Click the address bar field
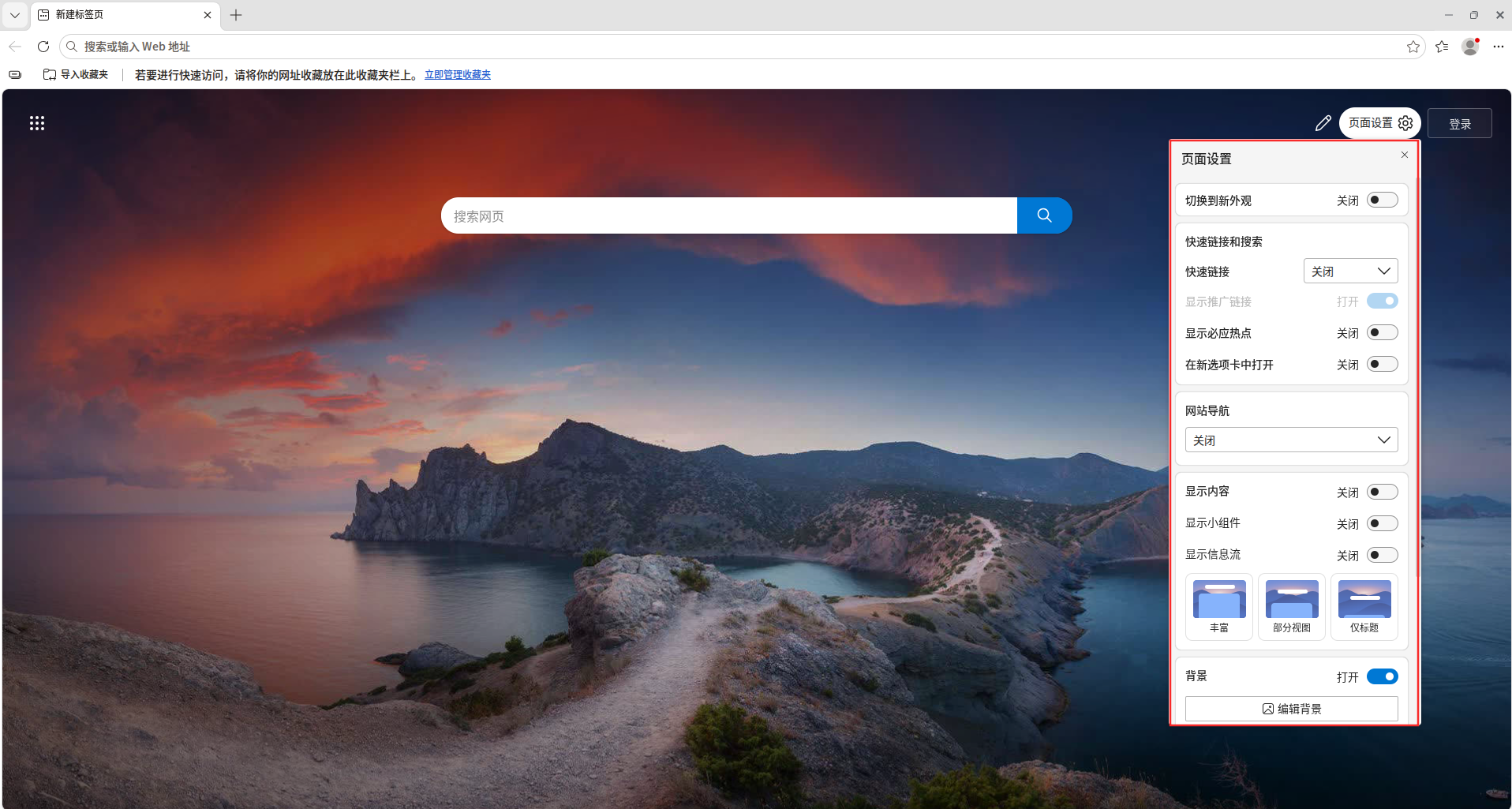This screenshot has width=1512, height=809. (742, 47)
